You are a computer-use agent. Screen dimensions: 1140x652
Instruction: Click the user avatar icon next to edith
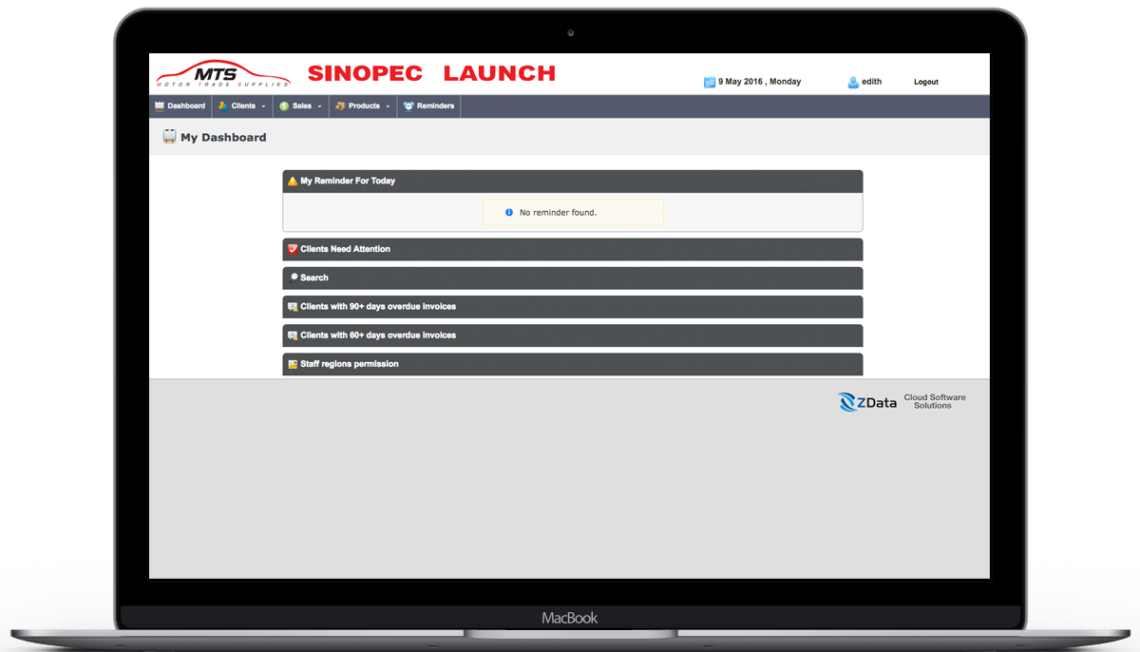[853, 82]
